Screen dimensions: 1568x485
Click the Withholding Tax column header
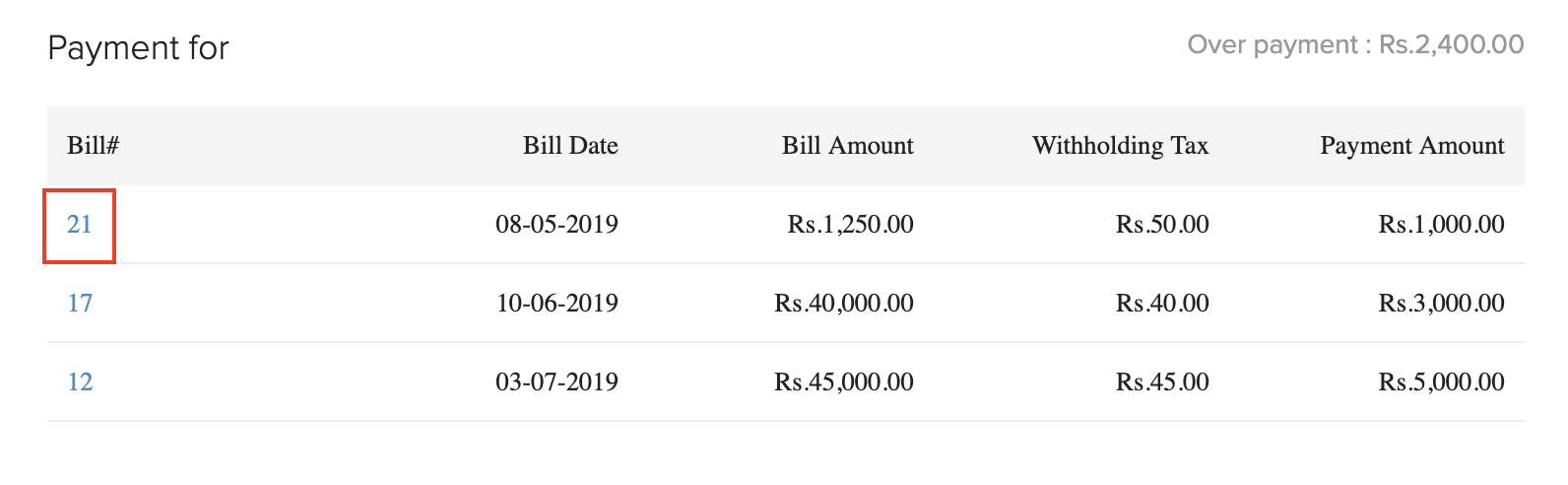(x=1120, y=146)
